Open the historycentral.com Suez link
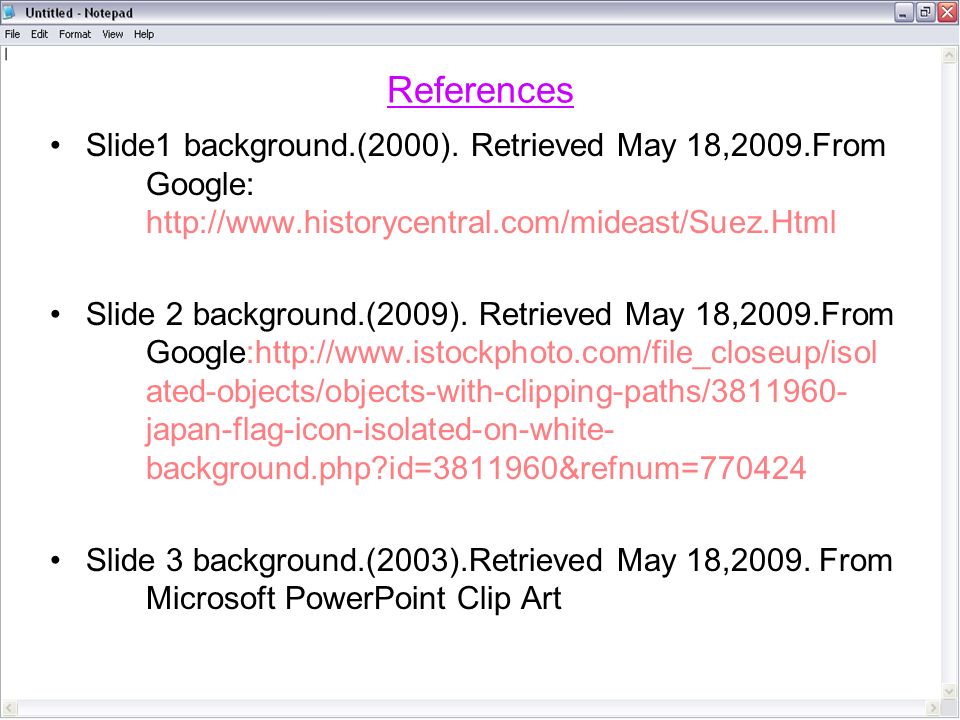960x720 pixels. pos(491,222)
